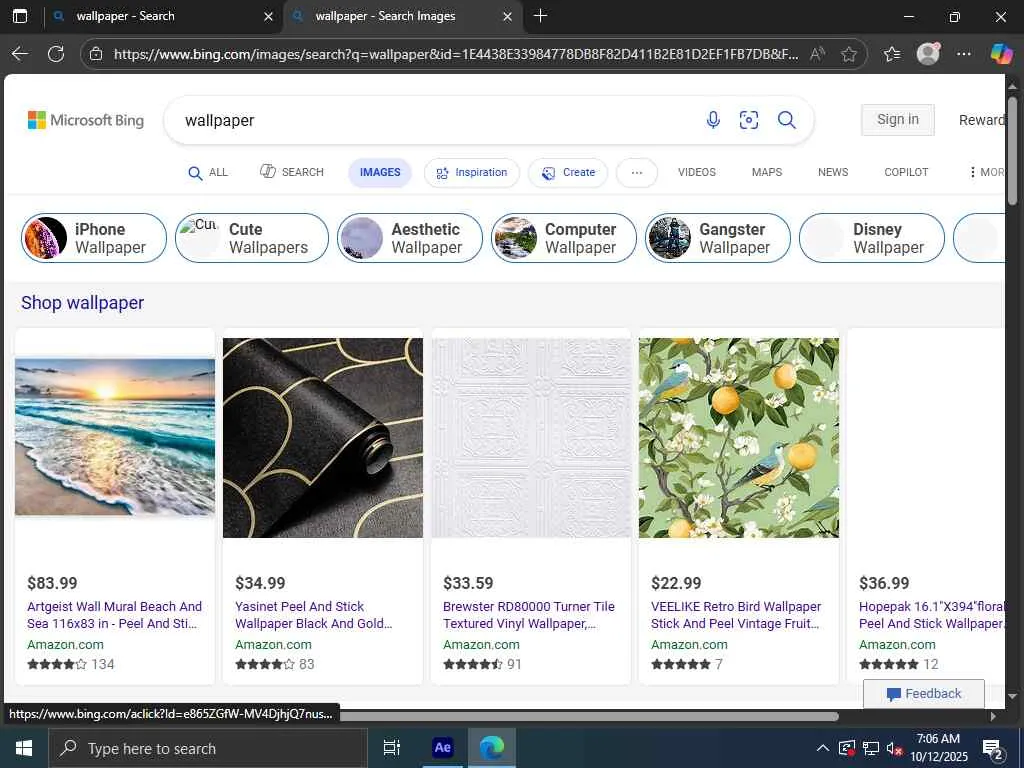
Task: Open the COPILOT tab
Action: (x=906, y=172)
